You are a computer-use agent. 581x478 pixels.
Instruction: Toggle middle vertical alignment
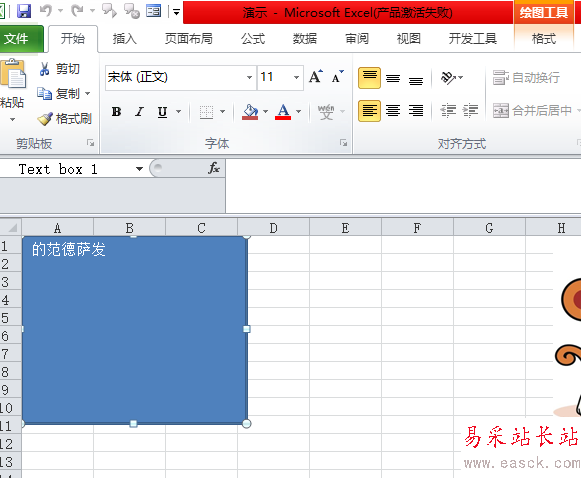(x=393, y=78)
